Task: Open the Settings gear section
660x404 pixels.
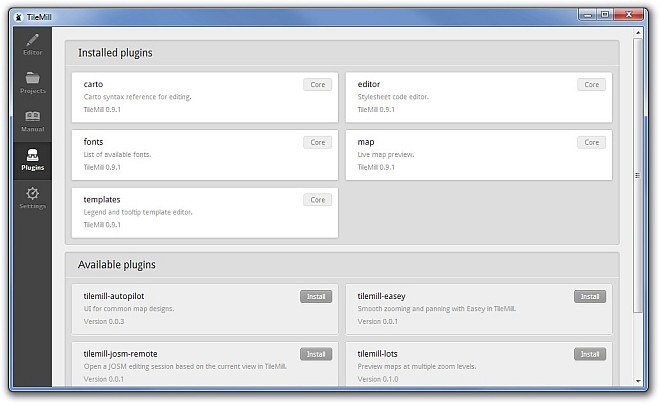Action: [x=32, y=199]
